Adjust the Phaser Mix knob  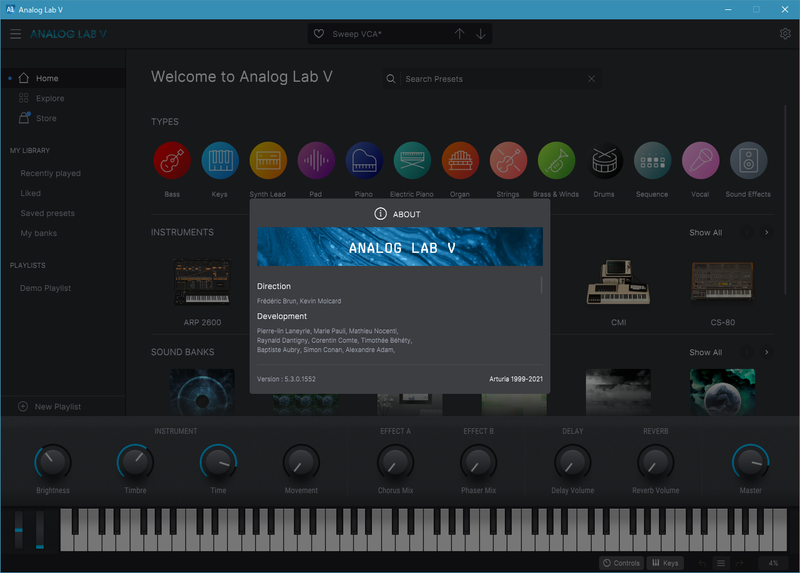(x=479, y=462)
